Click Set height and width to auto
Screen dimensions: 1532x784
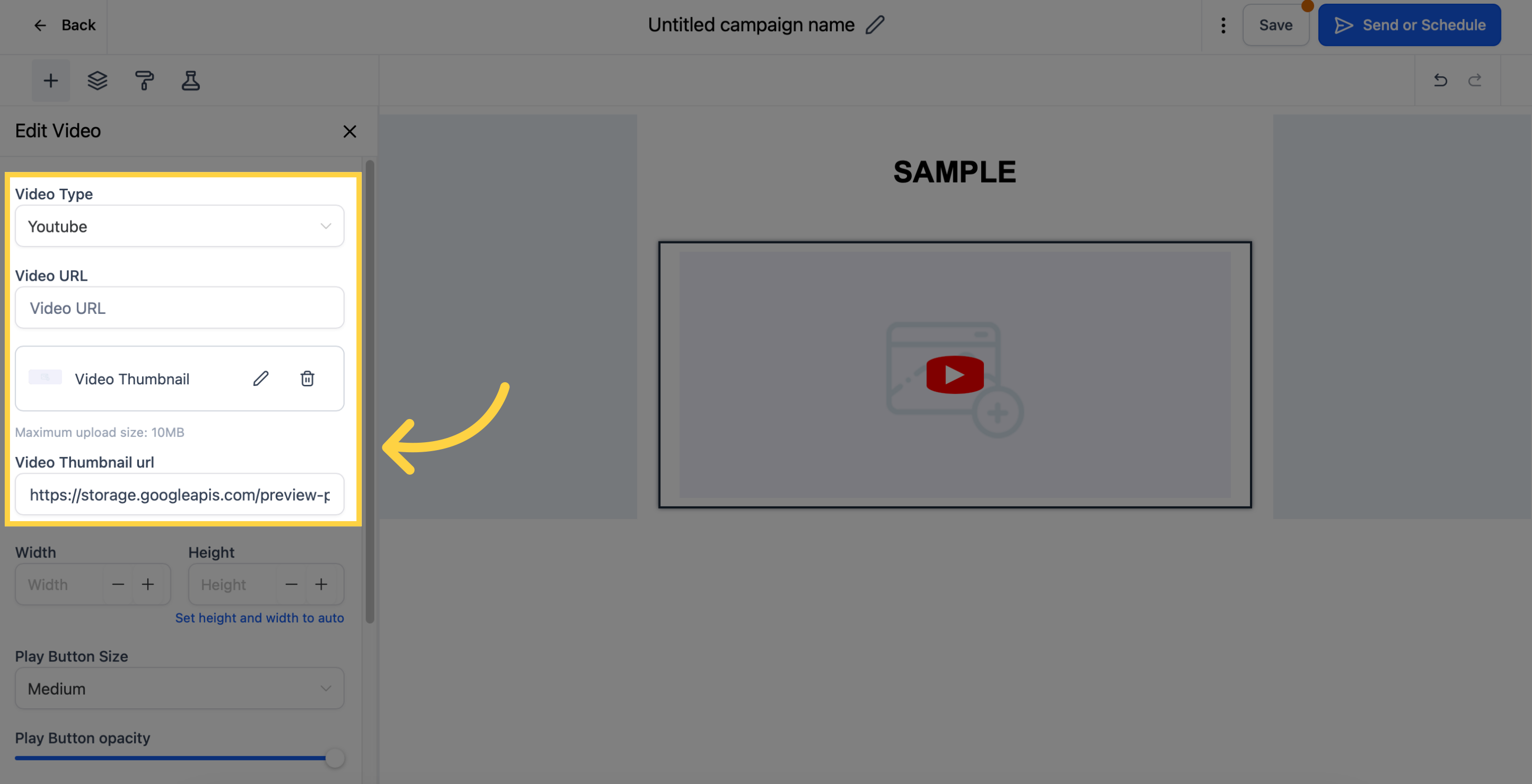(259, 617)
